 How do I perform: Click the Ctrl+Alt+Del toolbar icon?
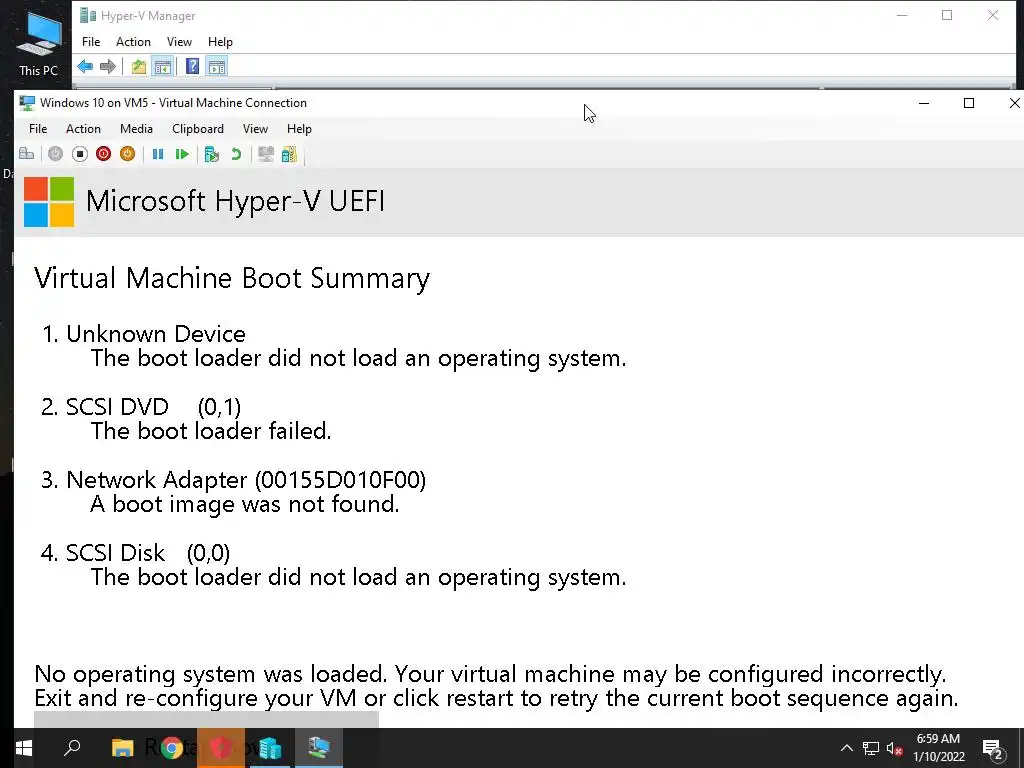pyautogui.click(x=27, y=154)
